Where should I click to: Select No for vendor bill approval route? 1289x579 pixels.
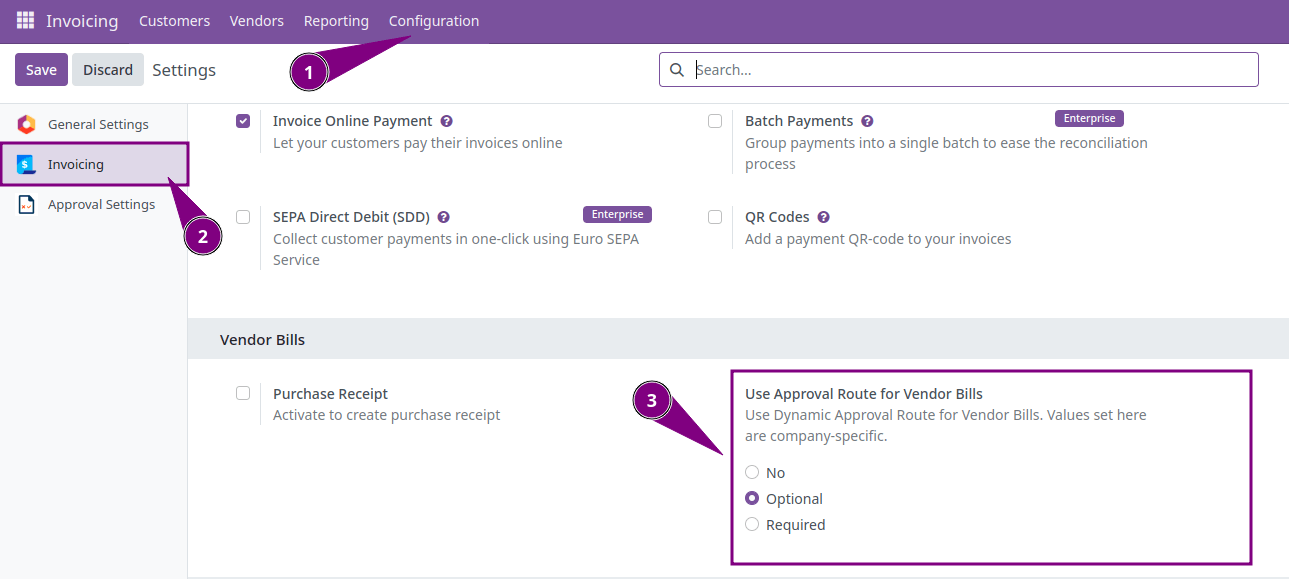751,472
